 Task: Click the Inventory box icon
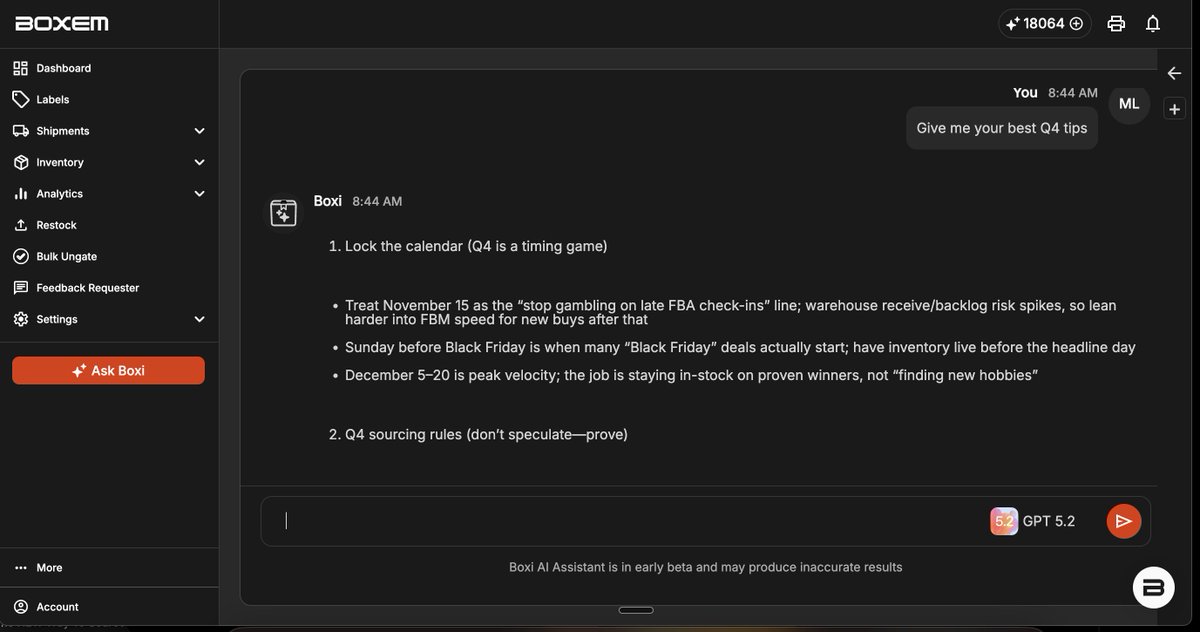pos(20,162)
